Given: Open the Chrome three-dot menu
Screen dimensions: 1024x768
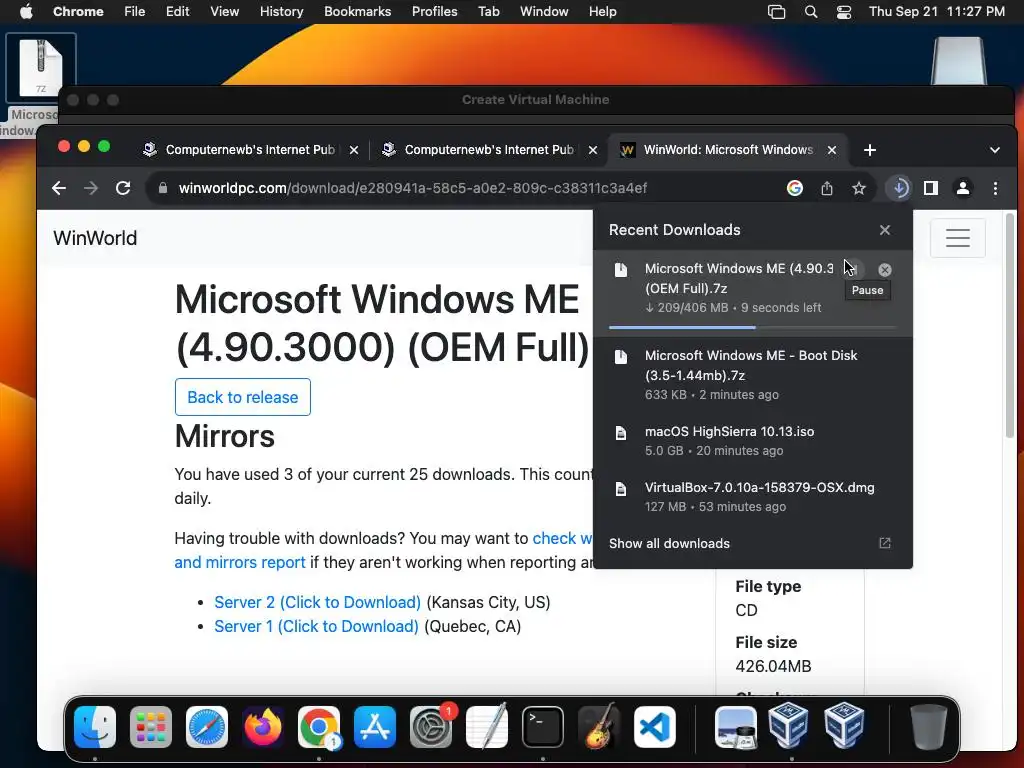Looking at the screenshot, I should (x=995, y=188).
